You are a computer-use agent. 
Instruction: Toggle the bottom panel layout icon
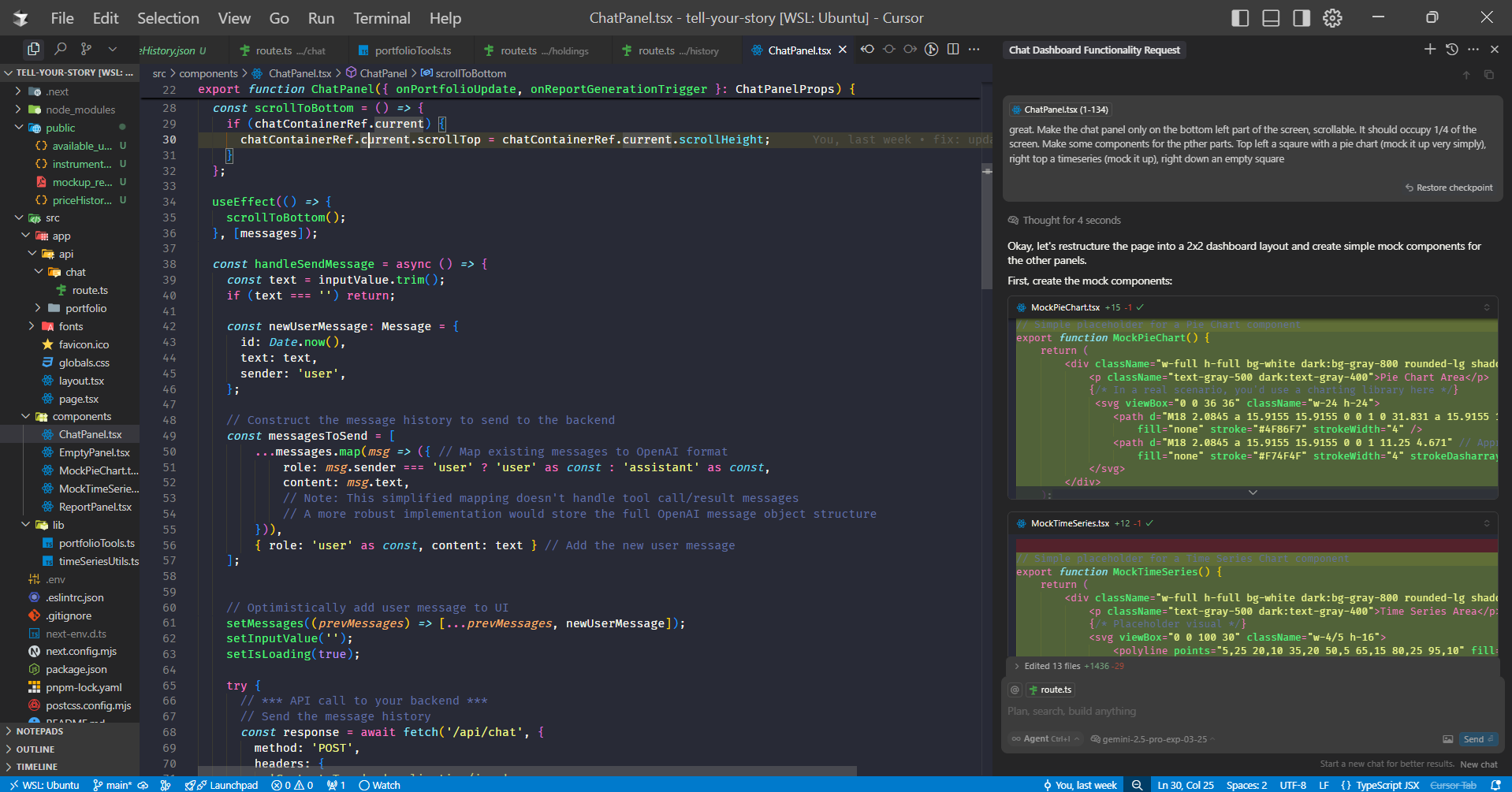[1271, 18]
